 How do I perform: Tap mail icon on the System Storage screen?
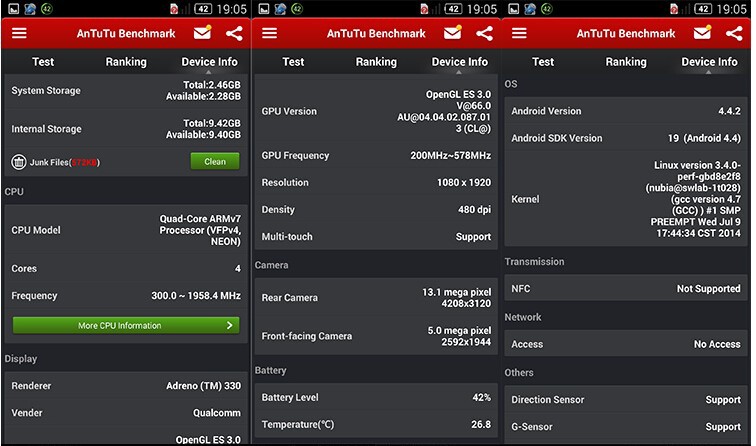tap(203, 33)
